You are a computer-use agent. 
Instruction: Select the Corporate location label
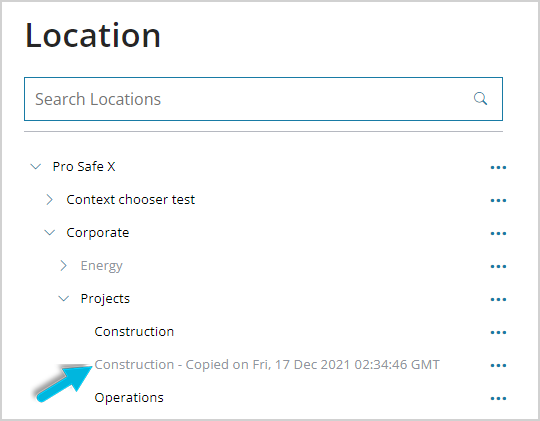tap(98, 233)
